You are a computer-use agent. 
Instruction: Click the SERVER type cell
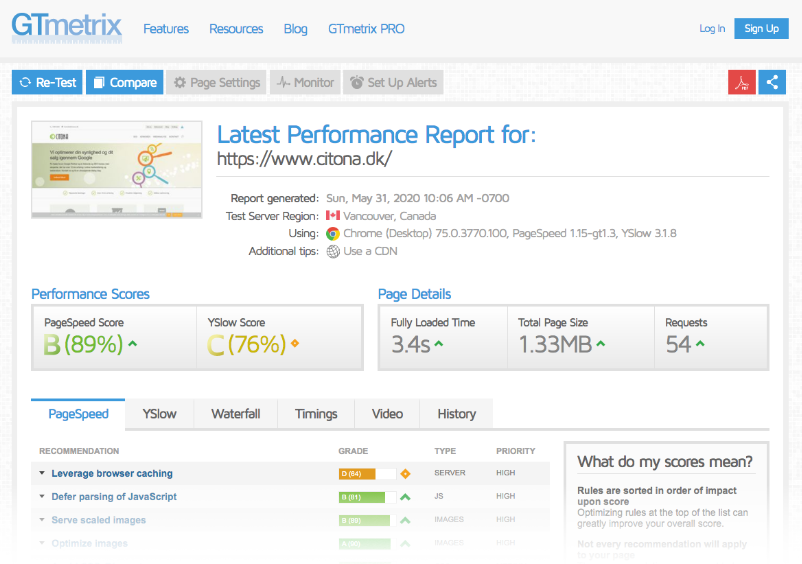450,473
